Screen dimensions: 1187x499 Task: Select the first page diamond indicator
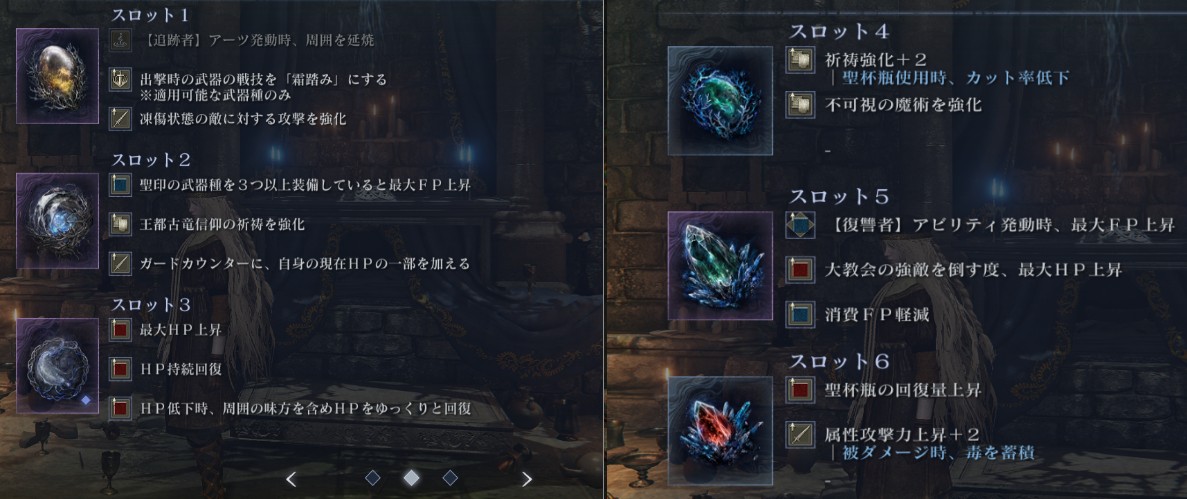(372, 477)
